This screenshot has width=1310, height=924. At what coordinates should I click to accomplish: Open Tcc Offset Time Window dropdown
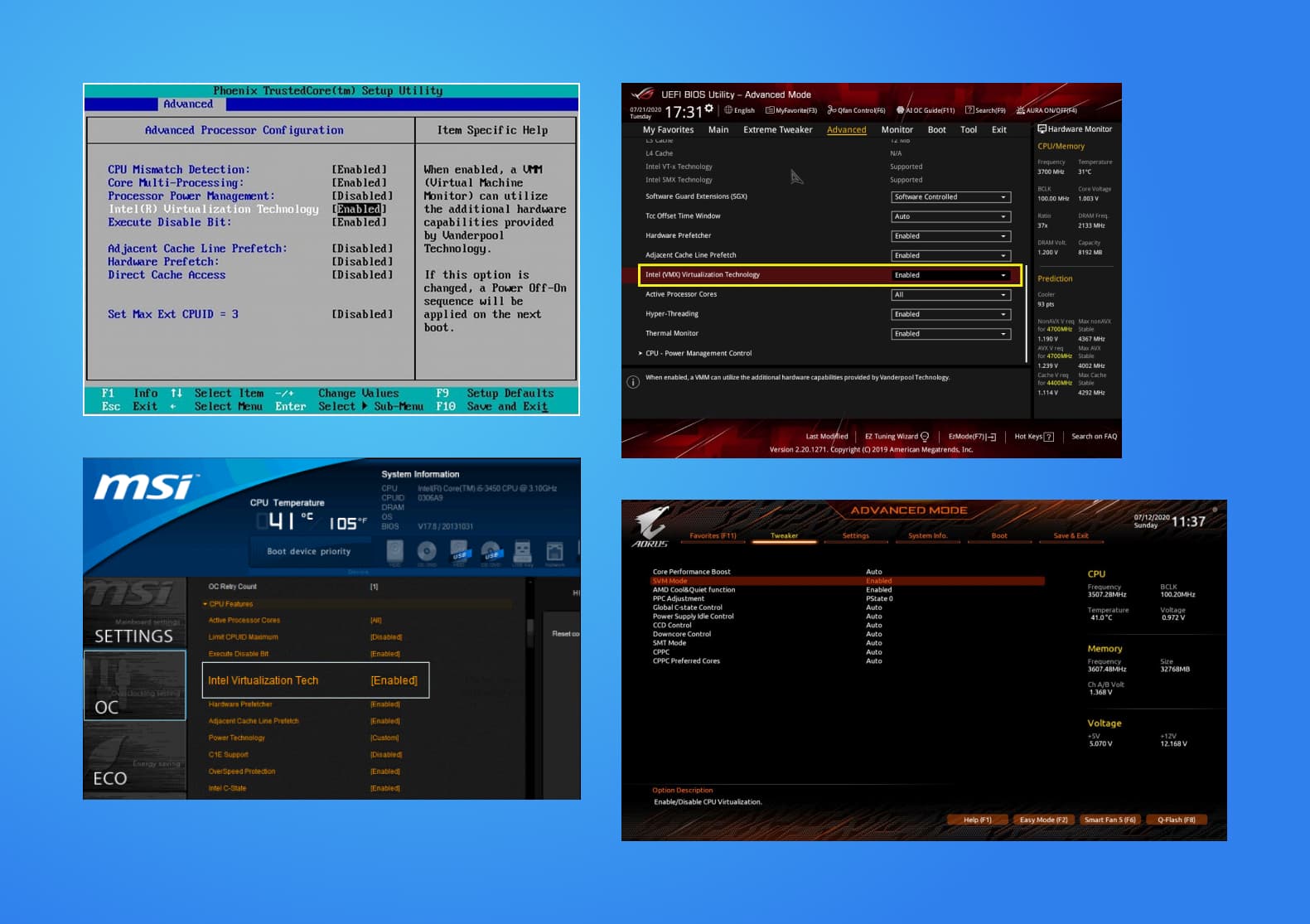tap(950, 216)
